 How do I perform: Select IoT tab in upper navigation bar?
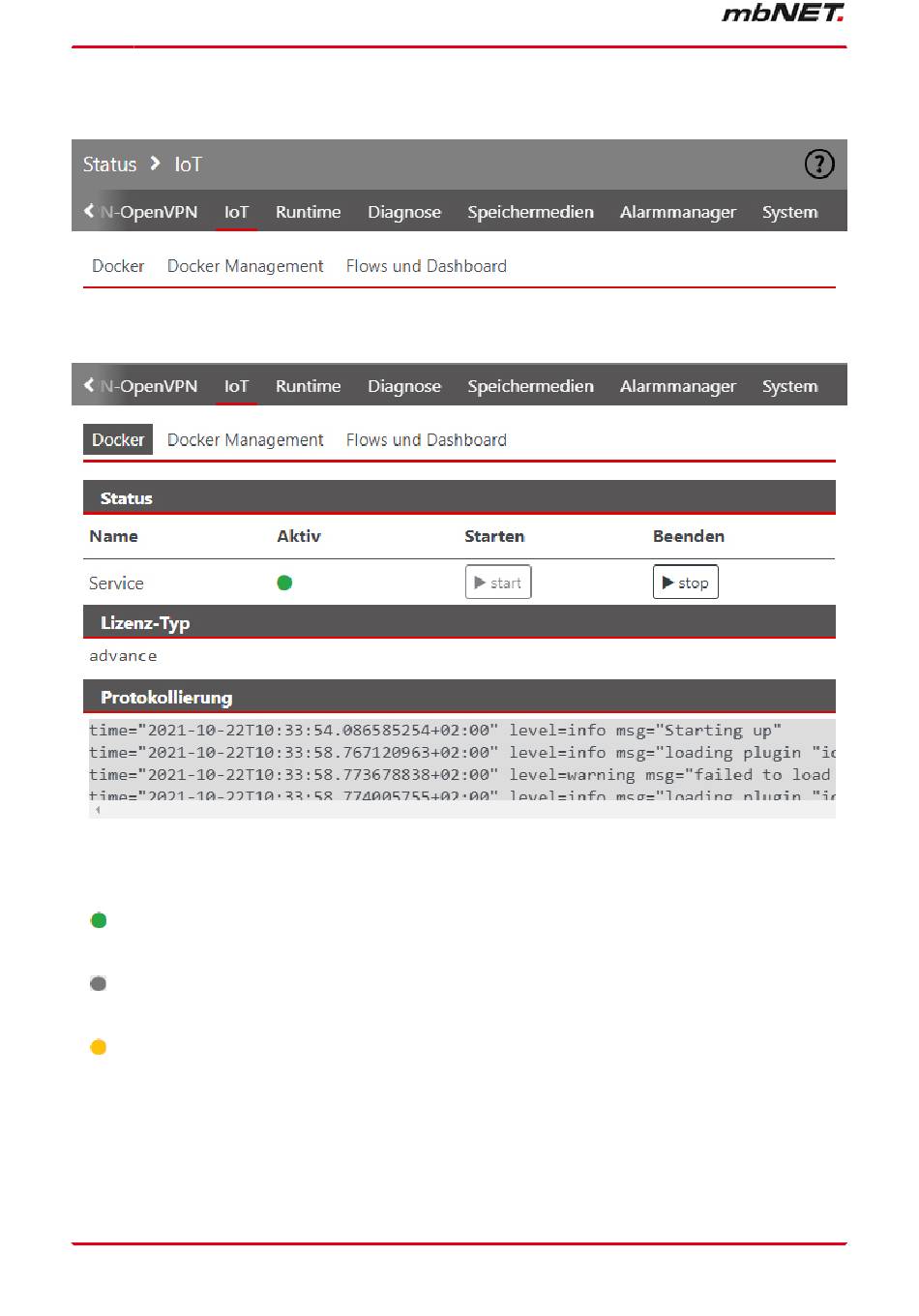tap(236, 212)
